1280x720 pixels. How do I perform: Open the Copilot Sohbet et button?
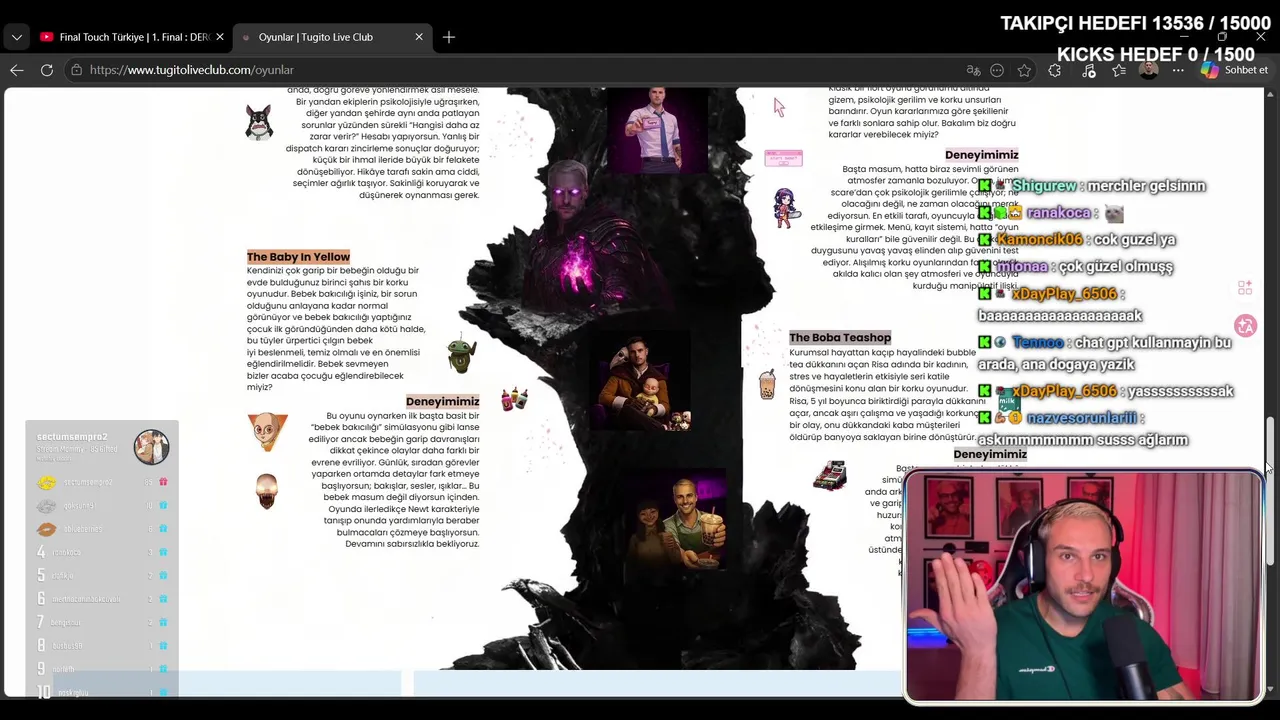pyautogui.click(x=1235, y=70)
